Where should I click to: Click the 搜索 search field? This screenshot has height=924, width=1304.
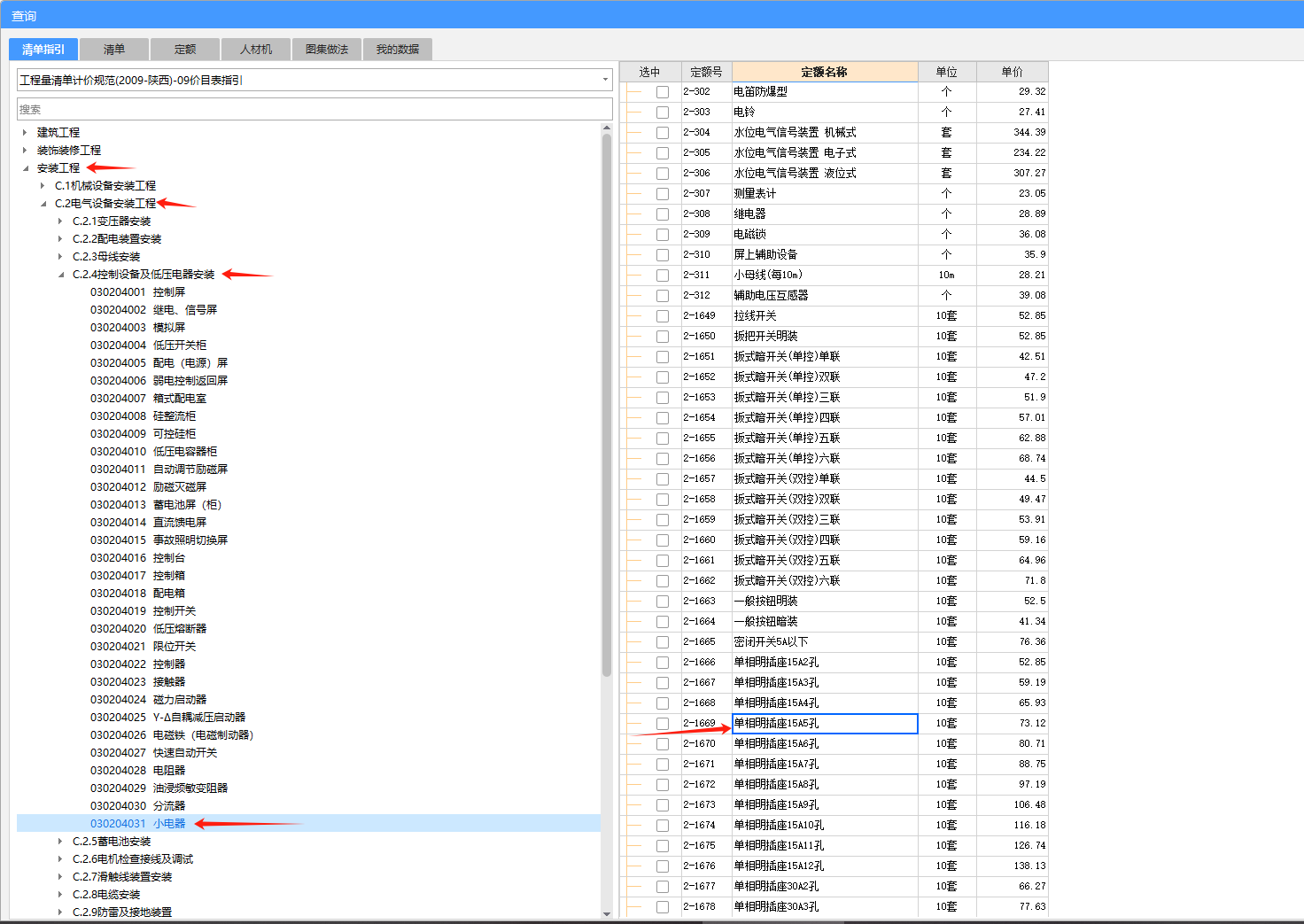point(314,109)
